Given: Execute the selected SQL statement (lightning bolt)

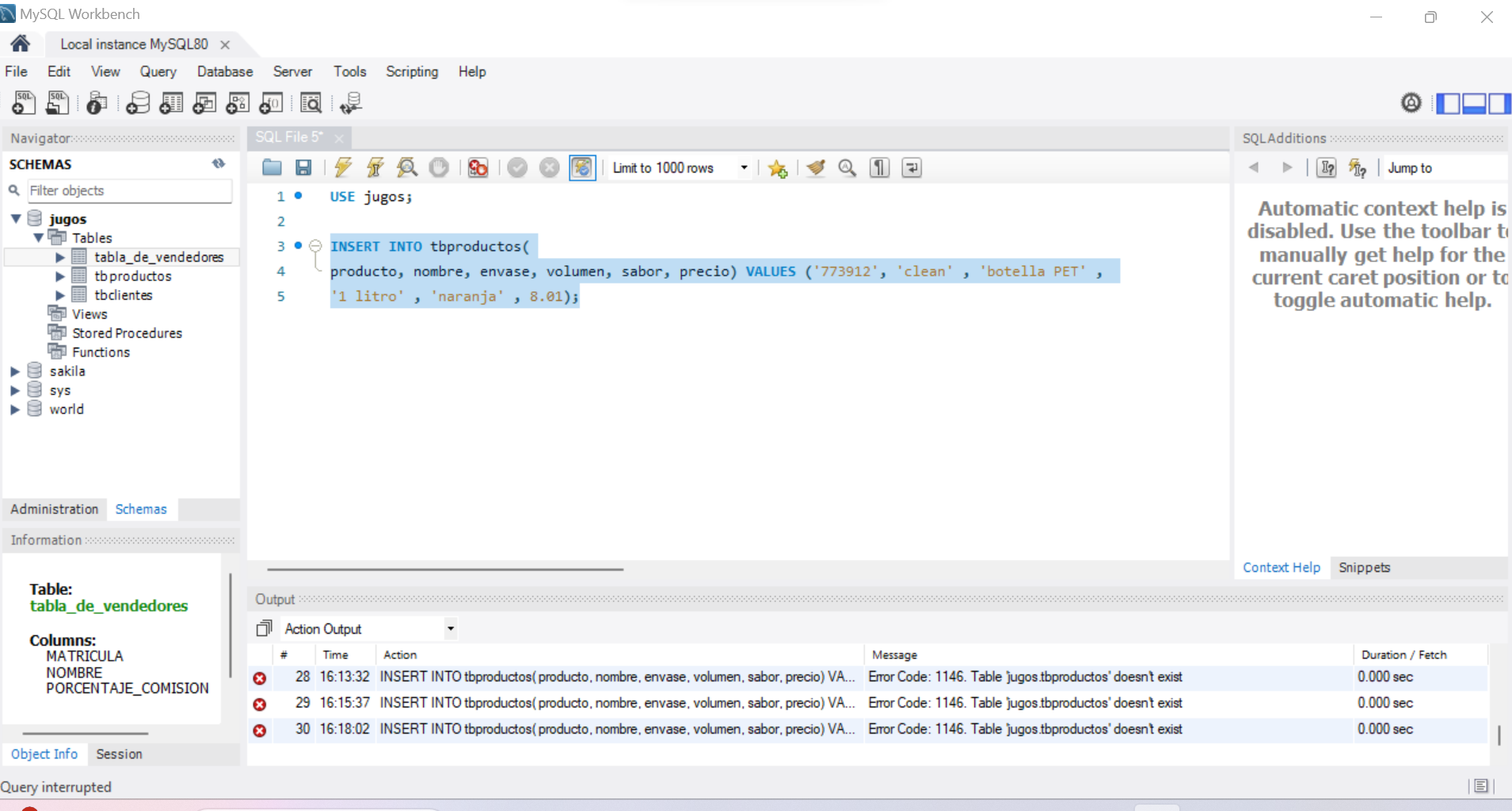Looking at the screenshot, I should (x=343, y=167).
